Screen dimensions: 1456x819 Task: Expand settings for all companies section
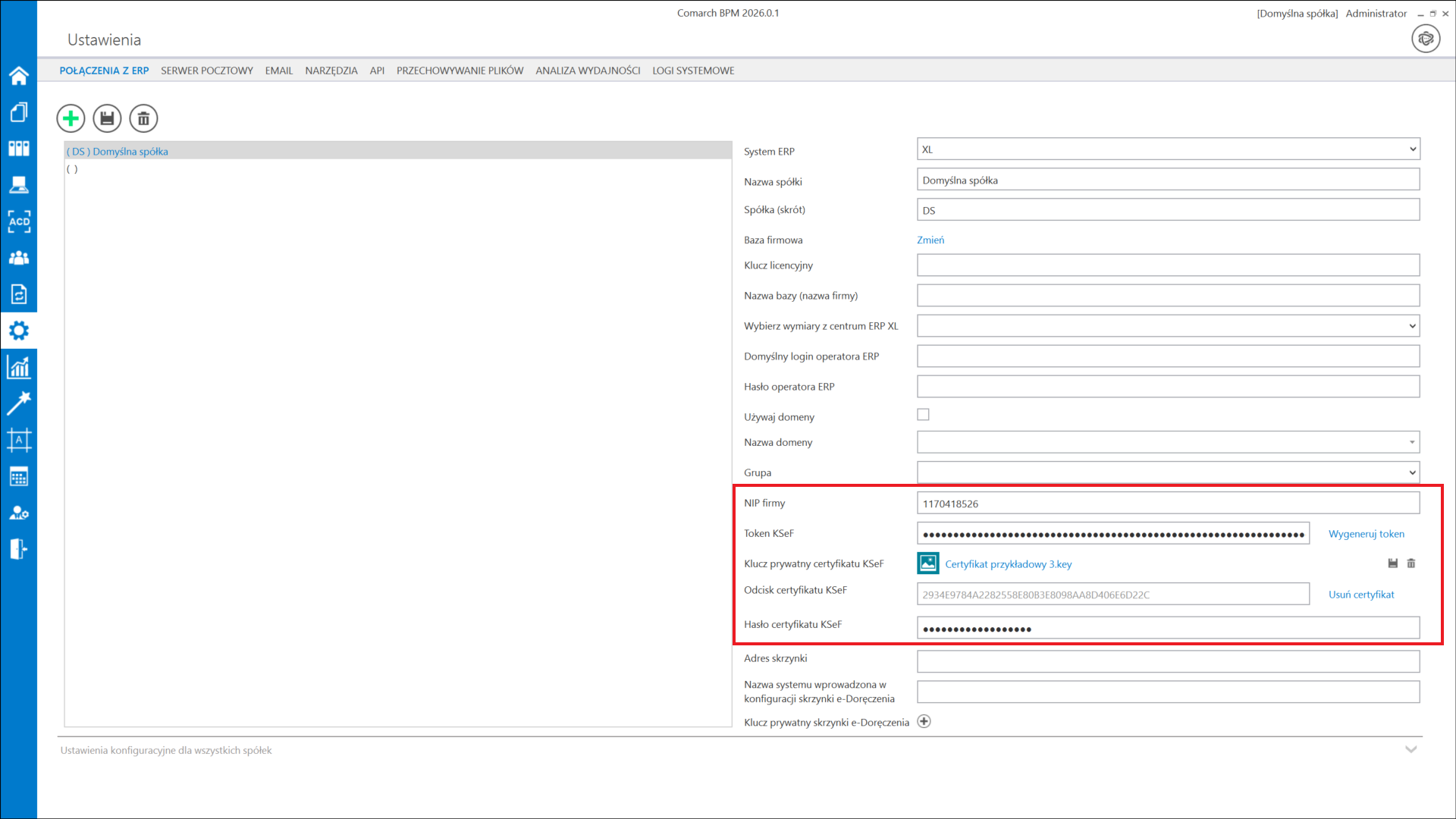click(1410, 749)
